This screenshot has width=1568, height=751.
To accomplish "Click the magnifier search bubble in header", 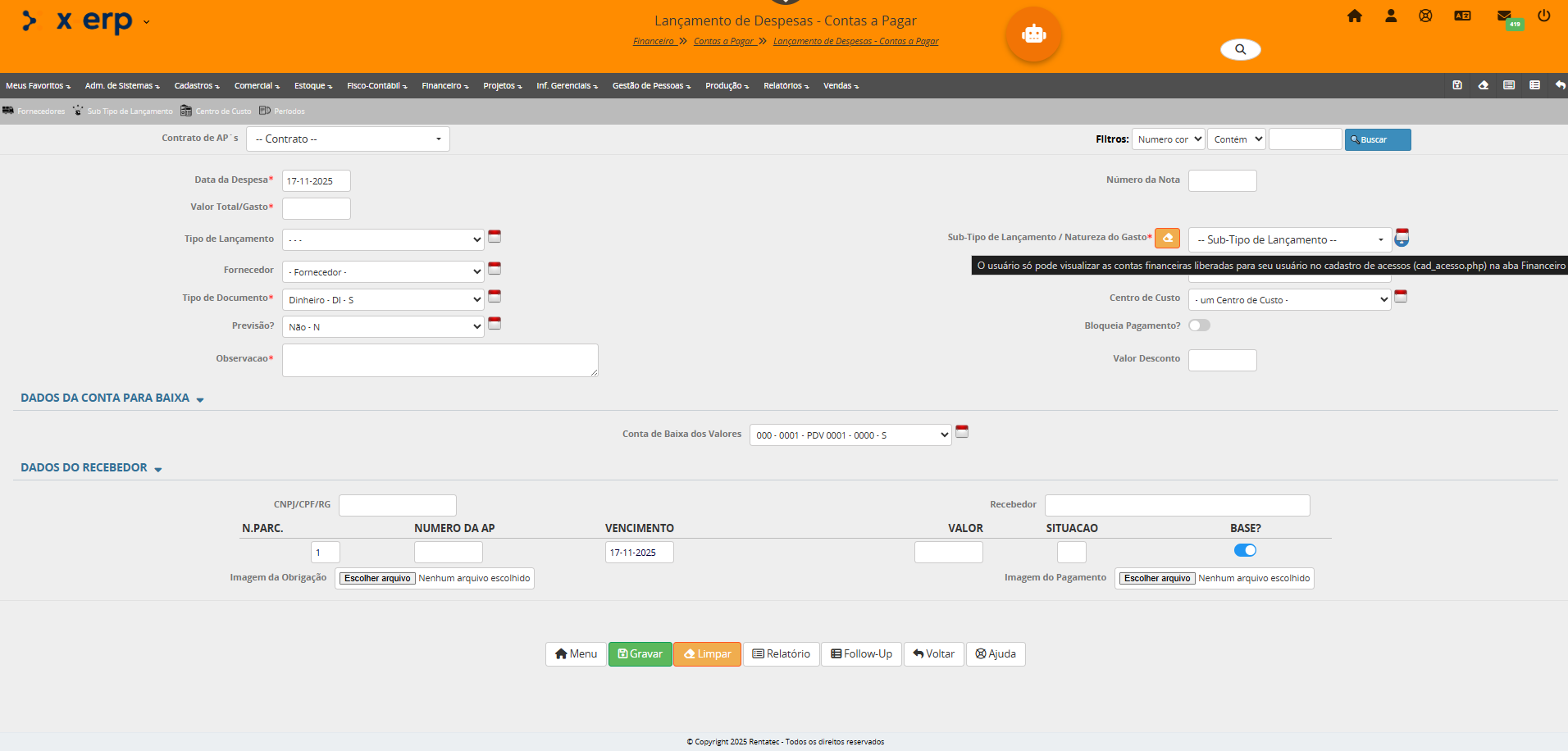I will click(x=1240, y=49).
